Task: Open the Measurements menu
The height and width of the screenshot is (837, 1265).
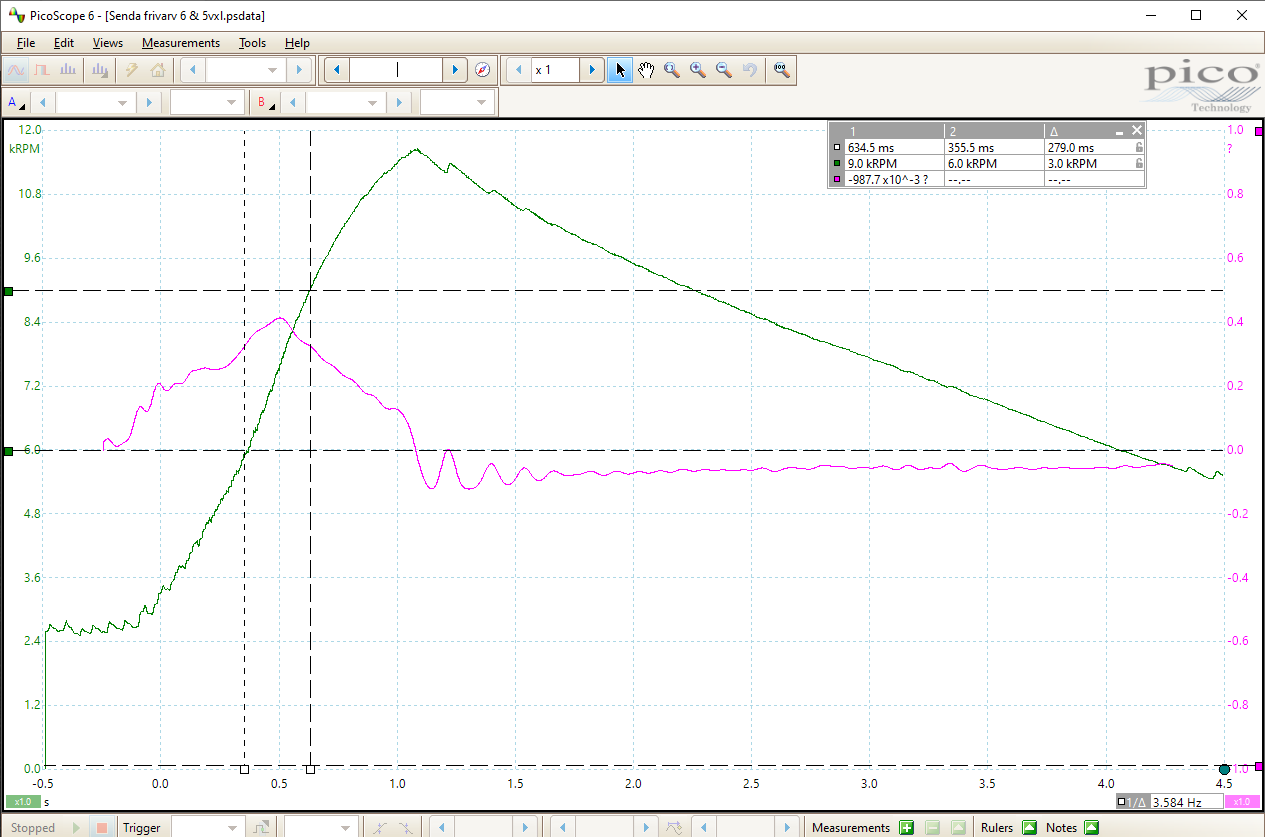Action: click(180, 43)
